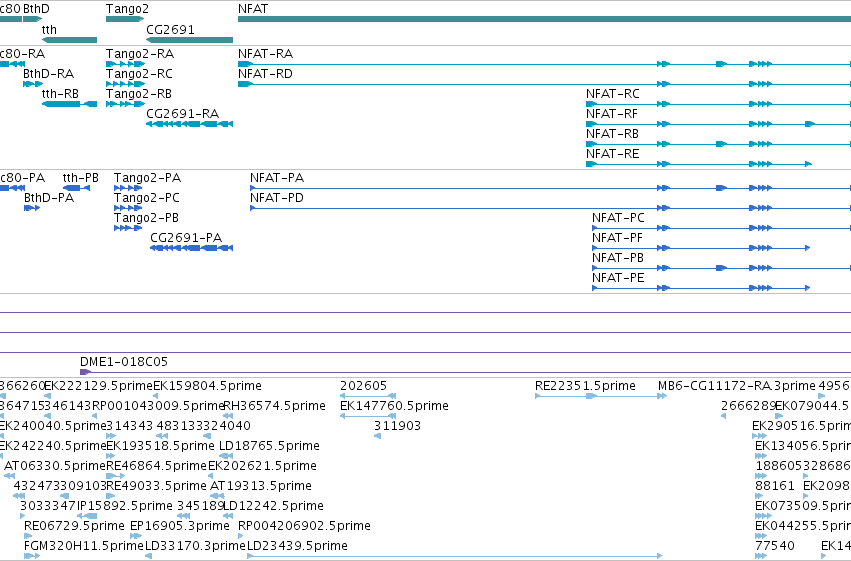The width and height of the screenshot is (851, 561).
Task: Click EST label IP15892.5prime
Action: point(124,506)
